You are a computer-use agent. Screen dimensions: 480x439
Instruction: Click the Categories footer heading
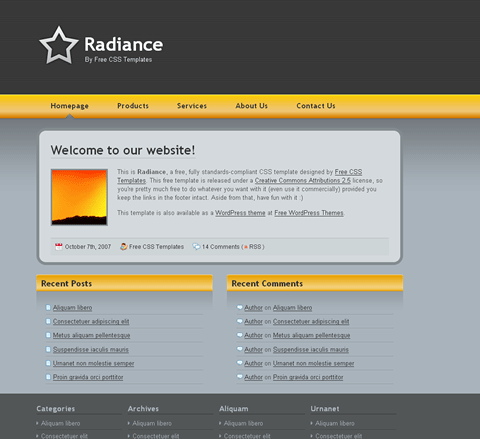point(56,409)
